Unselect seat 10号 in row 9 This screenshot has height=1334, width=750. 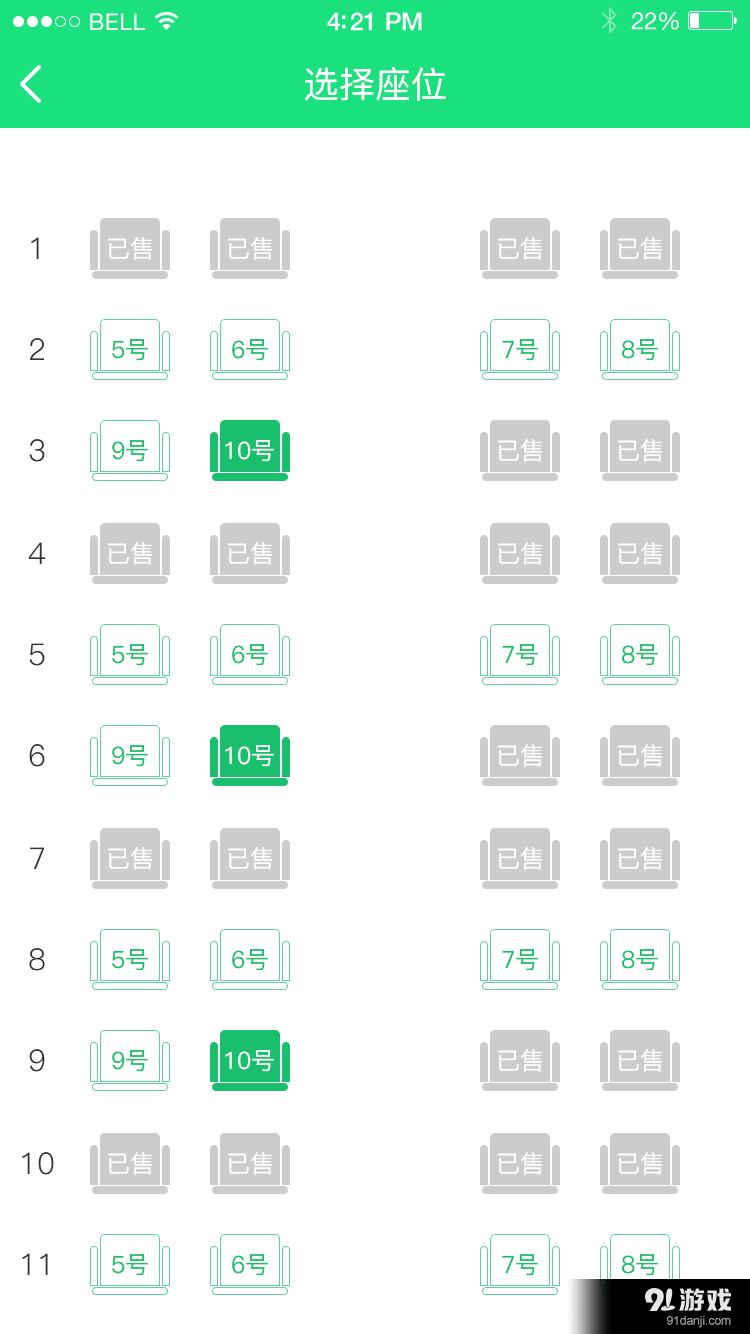250,1060
